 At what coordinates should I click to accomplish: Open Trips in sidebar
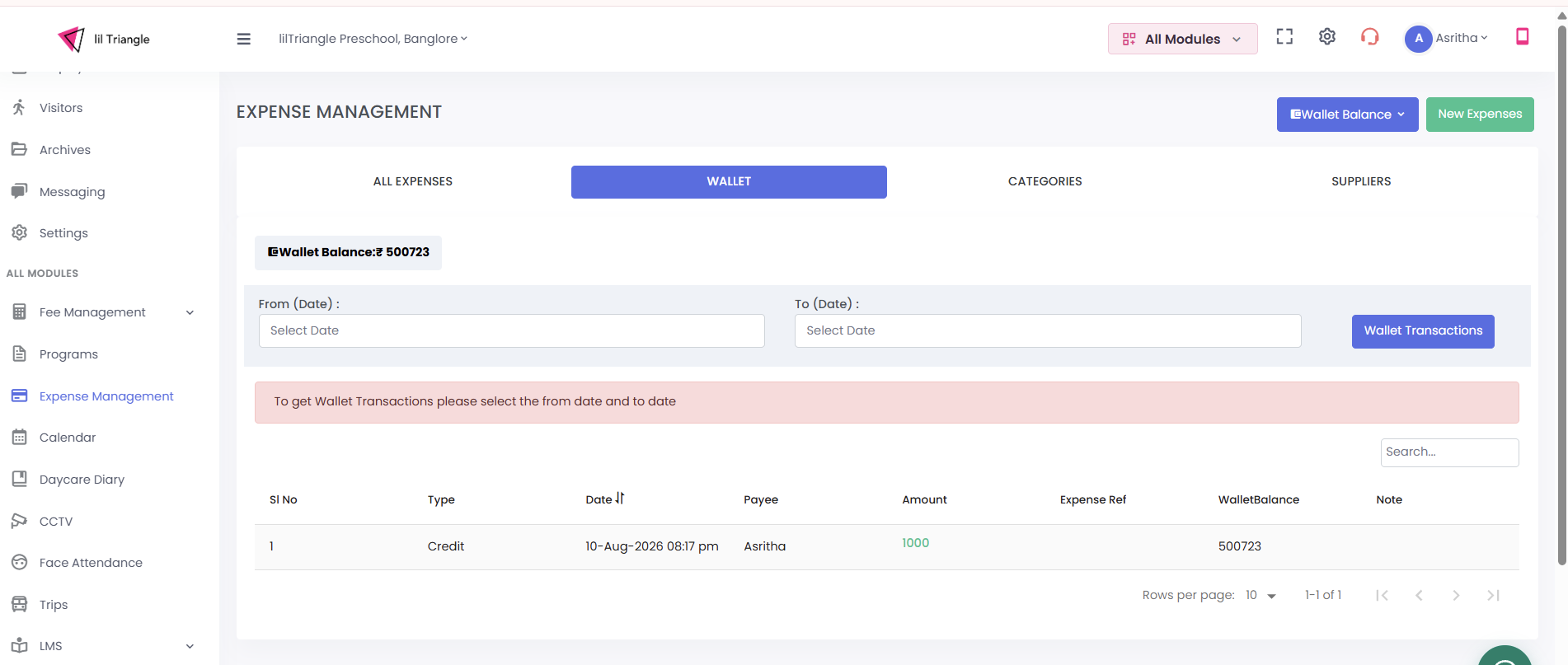coord(54,605)
